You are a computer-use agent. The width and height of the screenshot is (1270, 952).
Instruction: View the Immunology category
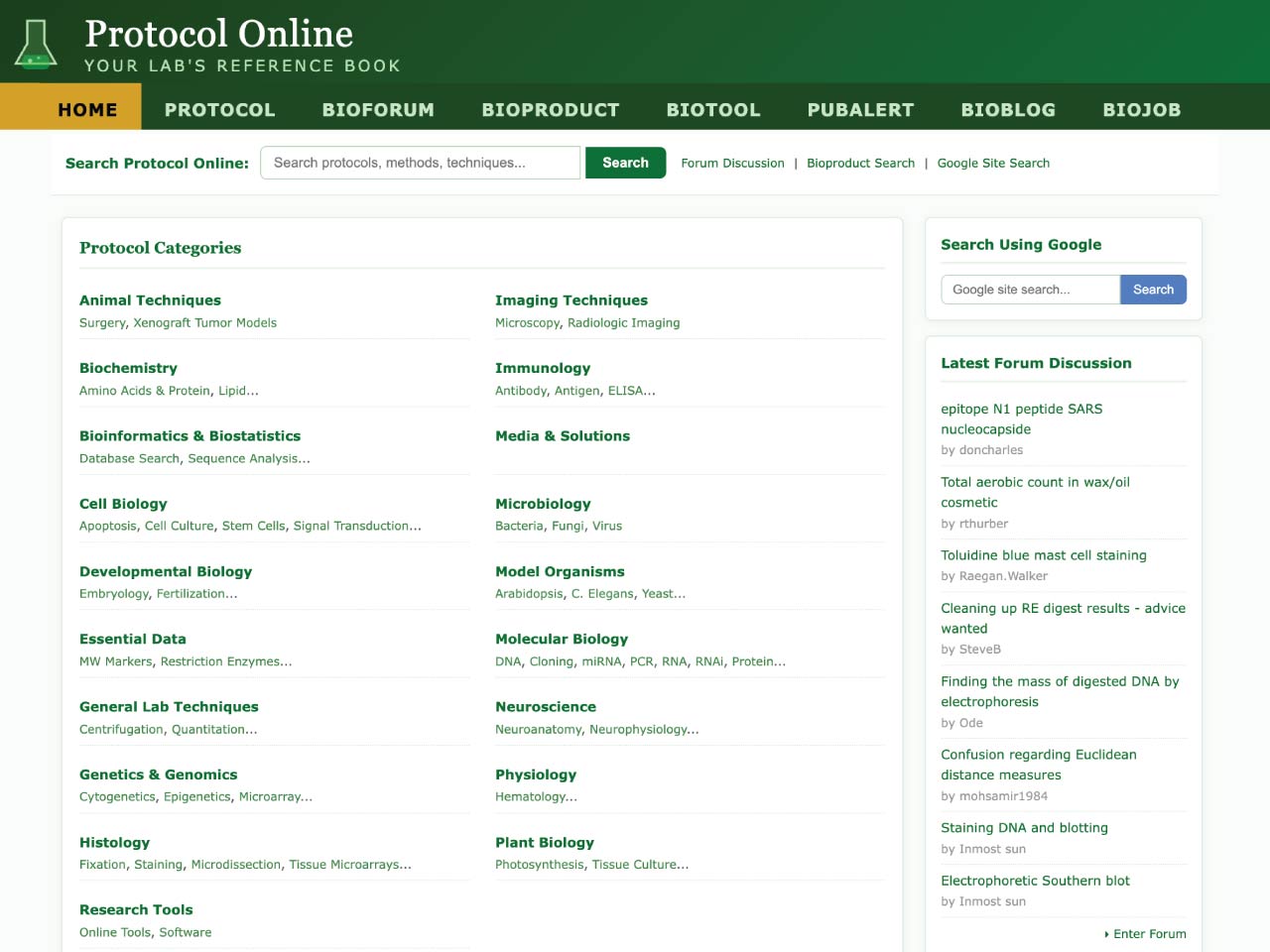[x=543, y=368]
